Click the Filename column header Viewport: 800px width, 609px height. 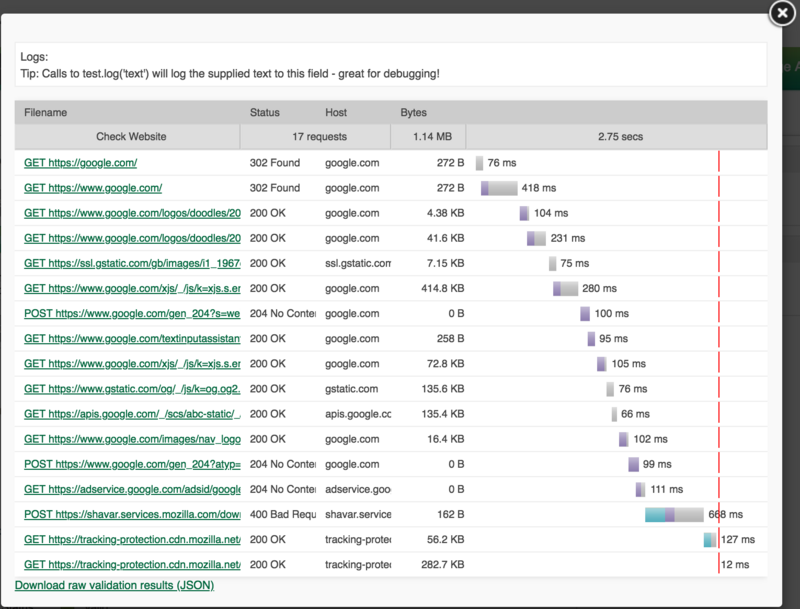(x=45, y=113)
